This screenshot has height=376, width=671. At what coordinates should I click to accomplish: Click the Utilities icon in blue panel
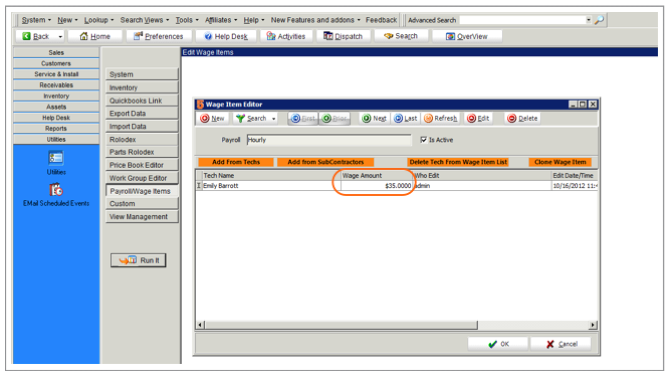pyautogui.click(x=56, y=158)
